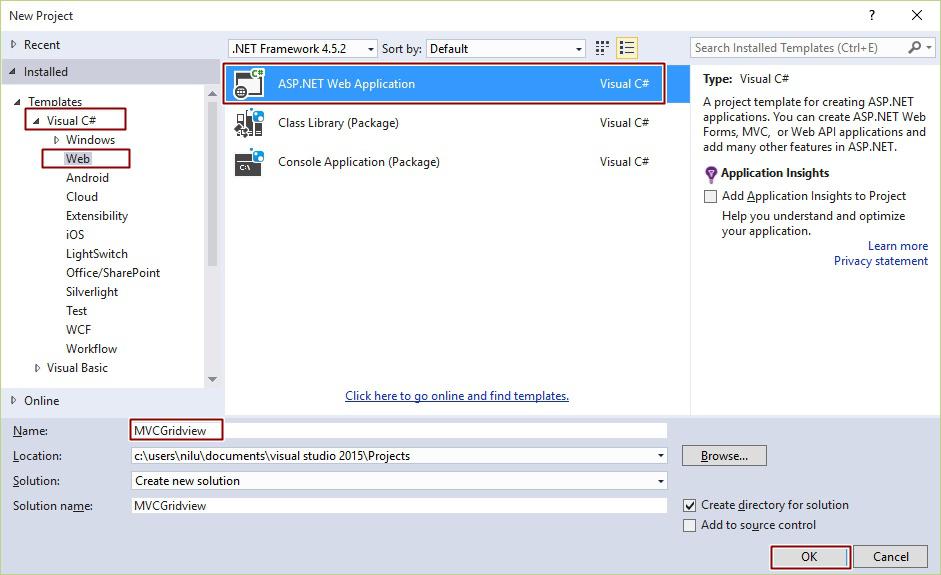Select the Workflow template category
The height and width of the screenshot is (575, 941).
(91, 349)
